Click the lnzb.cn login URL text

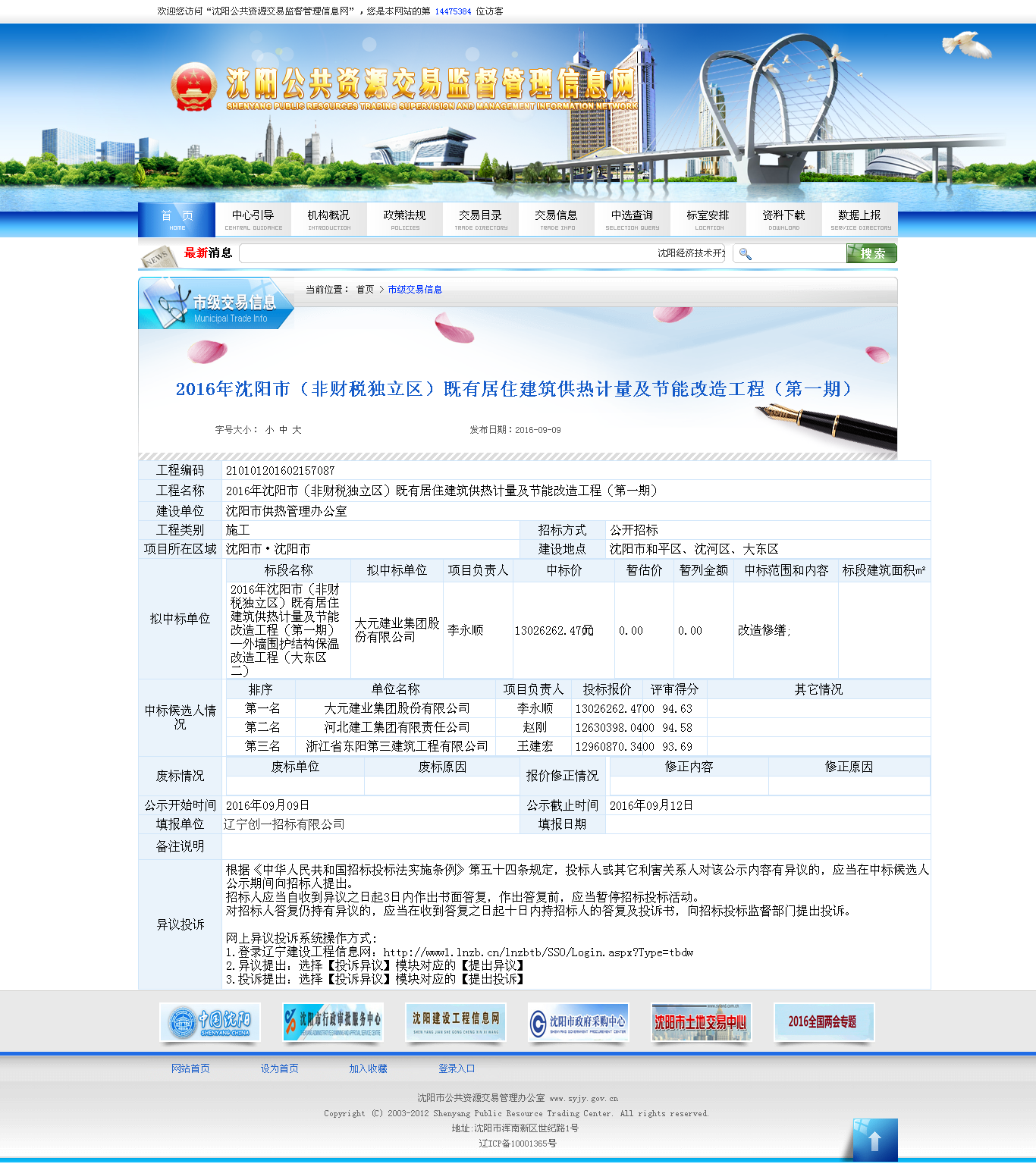coord(538,952)
